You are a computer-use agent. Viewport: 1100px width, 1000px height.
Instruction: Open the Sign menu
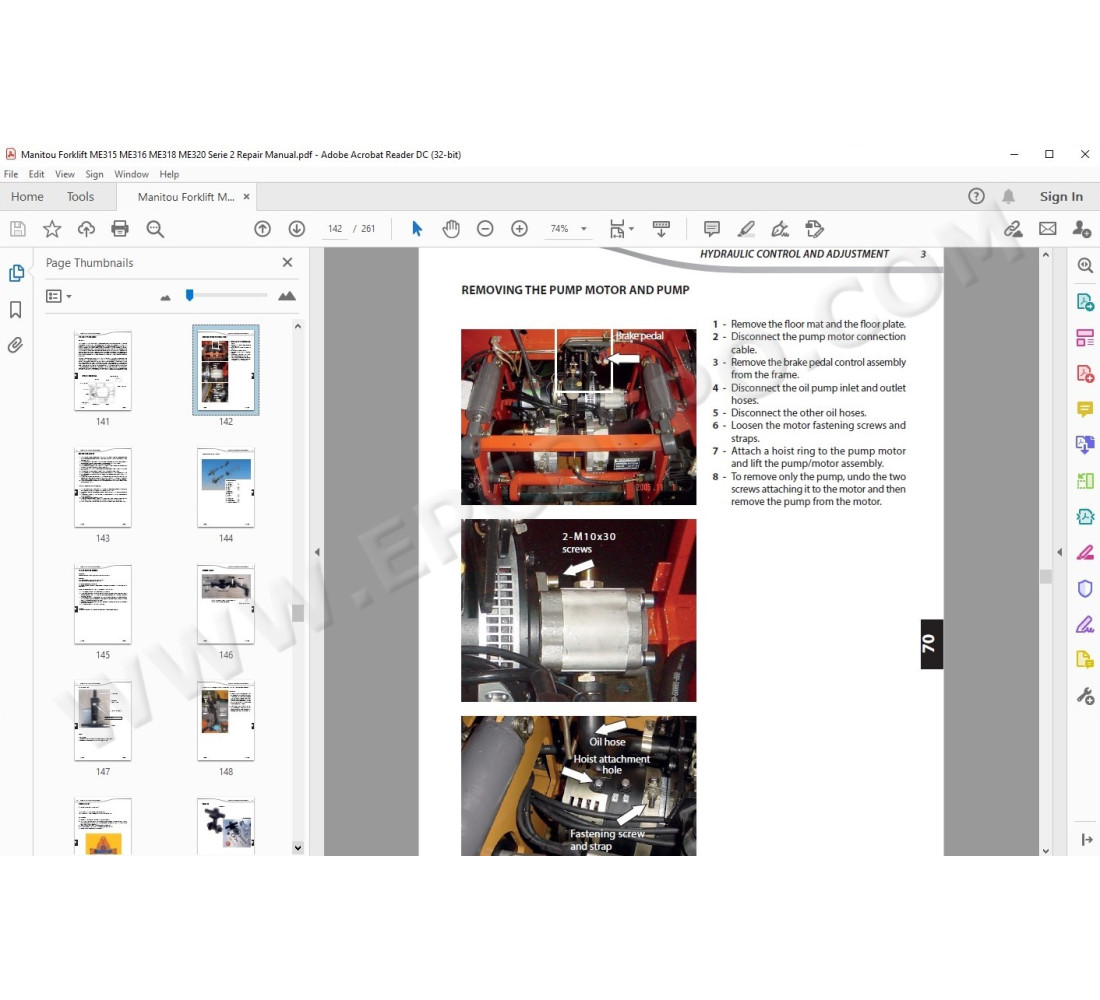[94, 174]
